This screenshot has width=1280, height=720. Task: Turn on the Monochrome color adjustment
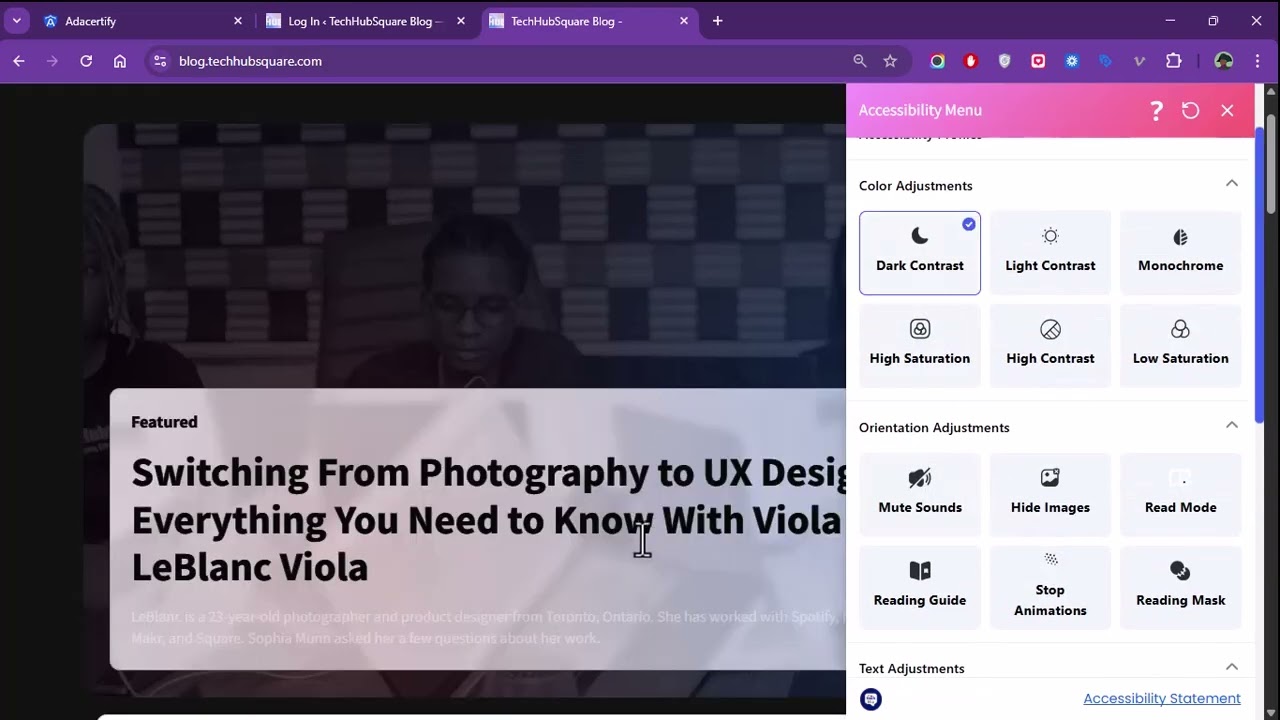coord(1180,253)
